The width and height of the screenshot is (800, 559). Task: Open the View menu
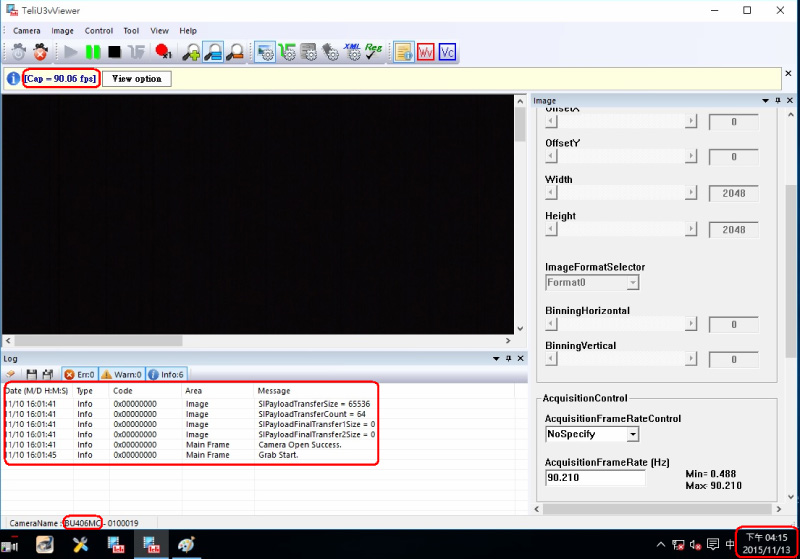point(159,31)
